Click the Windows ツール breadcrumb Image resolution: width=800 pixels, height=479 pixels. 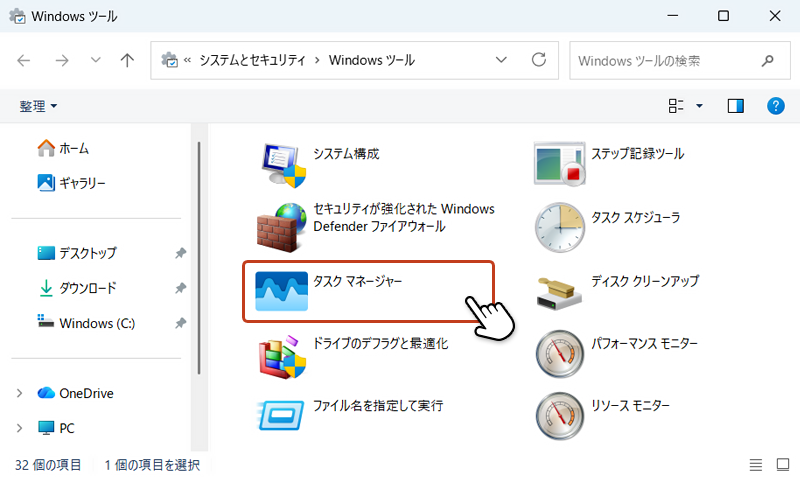click(372, 60)
